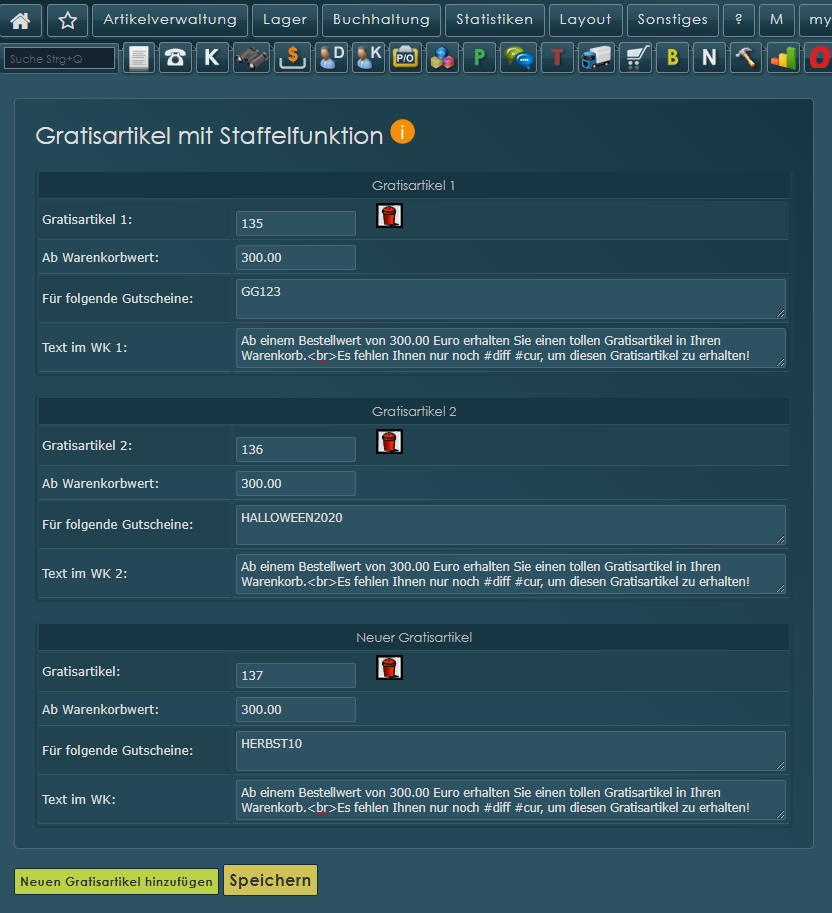Click the yellow B icon
Screen dimensions: 832x913
pyautogui.click(x=672, y=58)
